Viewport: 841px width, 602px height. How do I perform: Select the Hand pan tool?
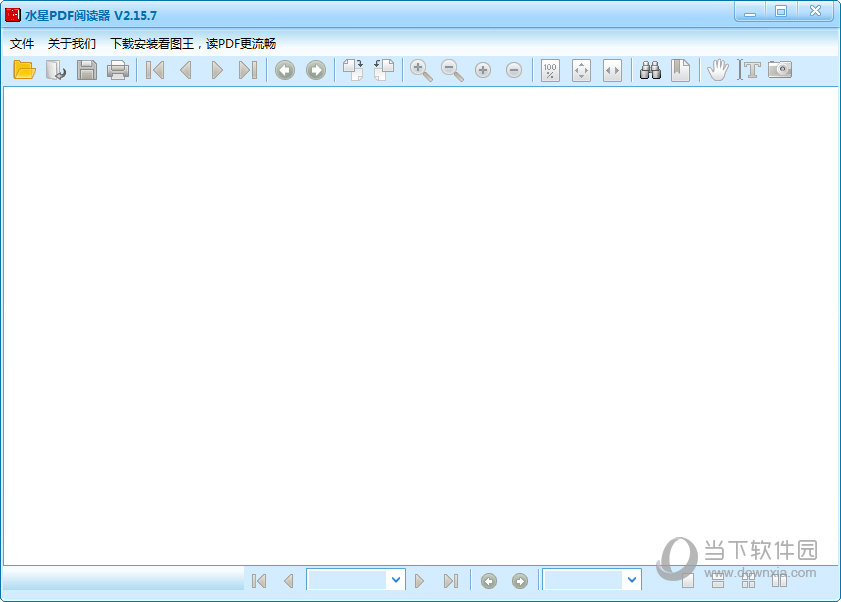(x=718, y=70)
